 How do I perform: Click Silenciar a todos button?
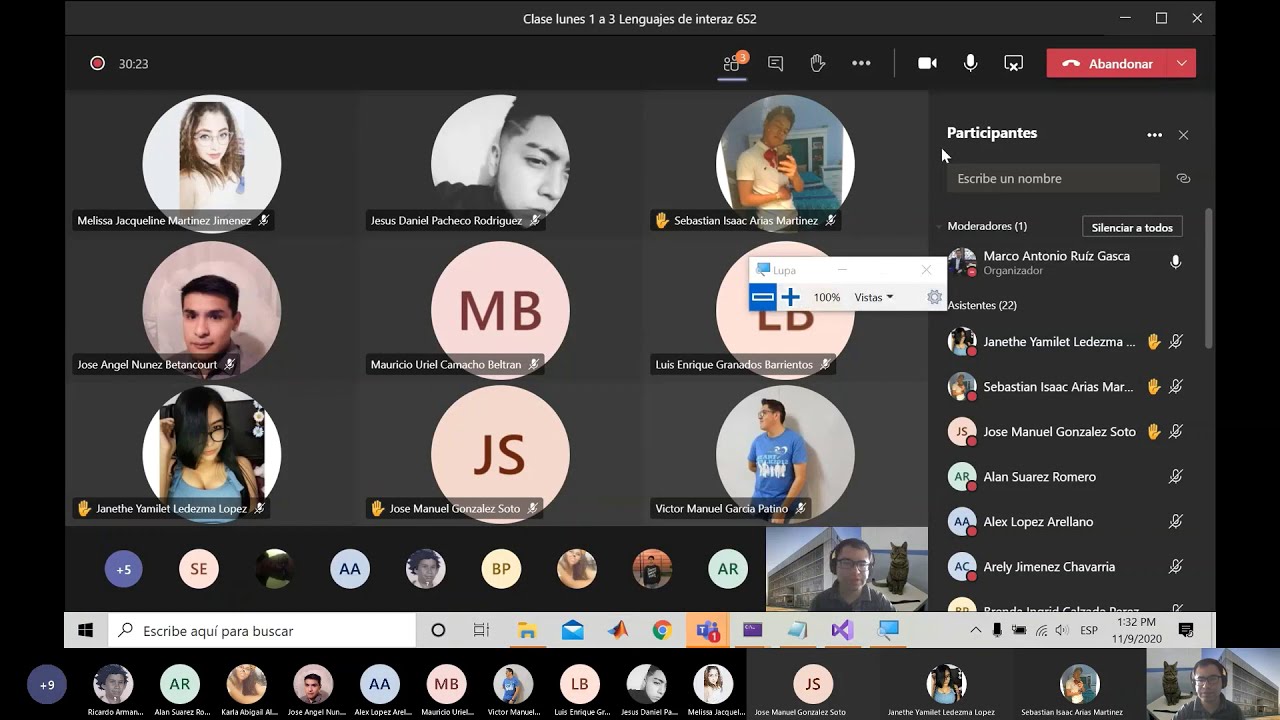point(1132,227)
